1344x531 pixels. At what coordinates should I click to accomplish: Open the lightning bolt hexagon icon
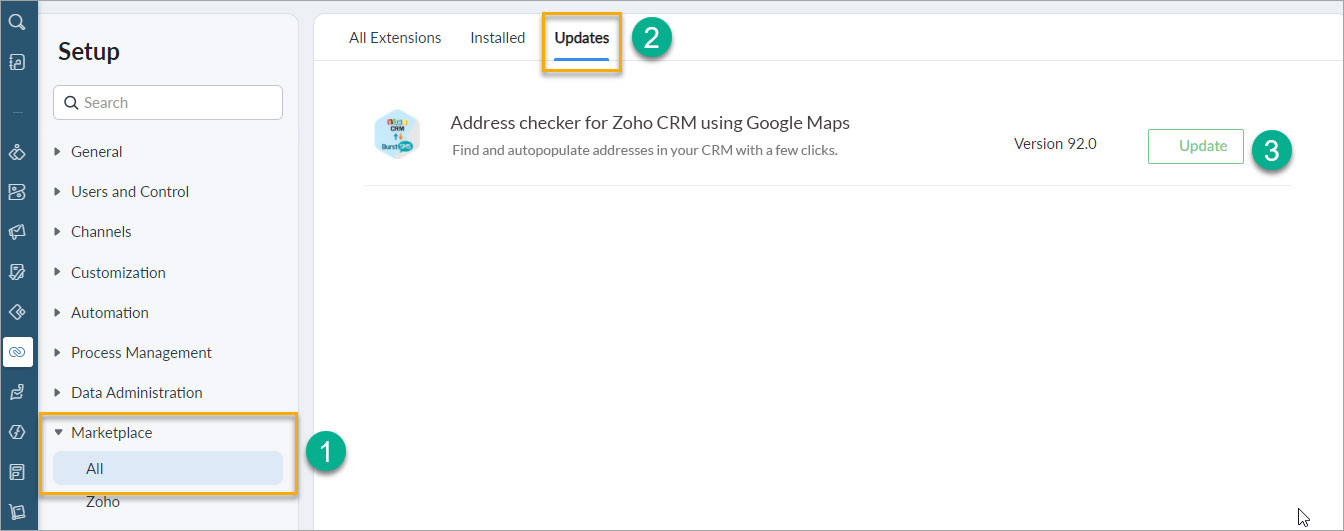coord(17,432)
